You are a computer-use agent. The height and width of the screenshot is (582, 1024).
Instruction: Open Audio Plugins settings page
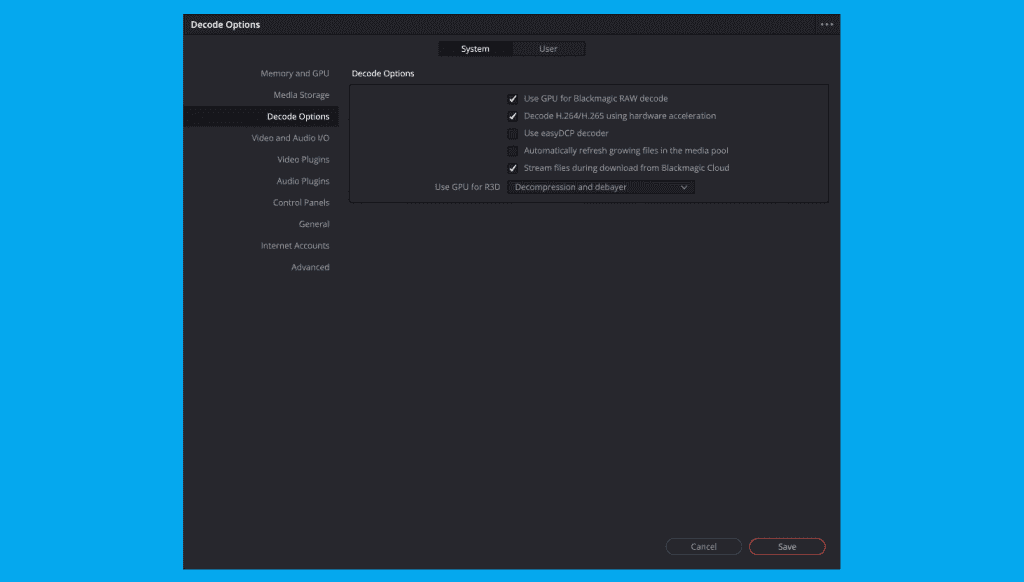(x=303, y=181)
